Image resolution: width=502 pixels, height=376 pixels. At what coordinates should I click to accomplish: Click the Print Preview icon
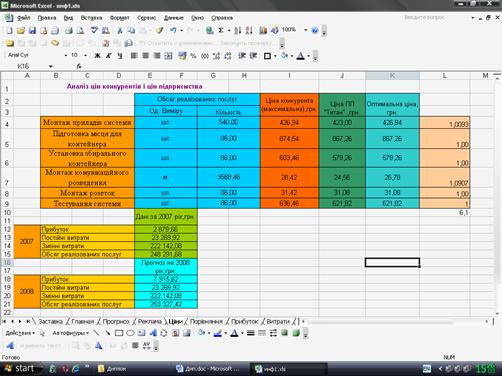point(80,31)
